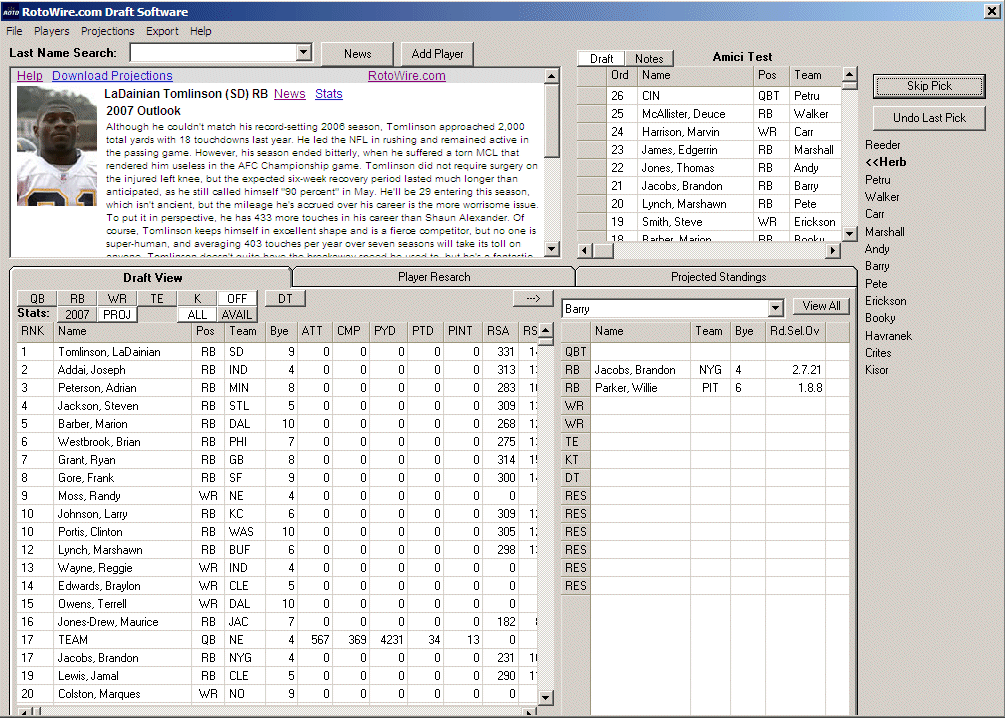
Task: Close the RotoWire Draft Software window
Action: (x=992, y=11)
